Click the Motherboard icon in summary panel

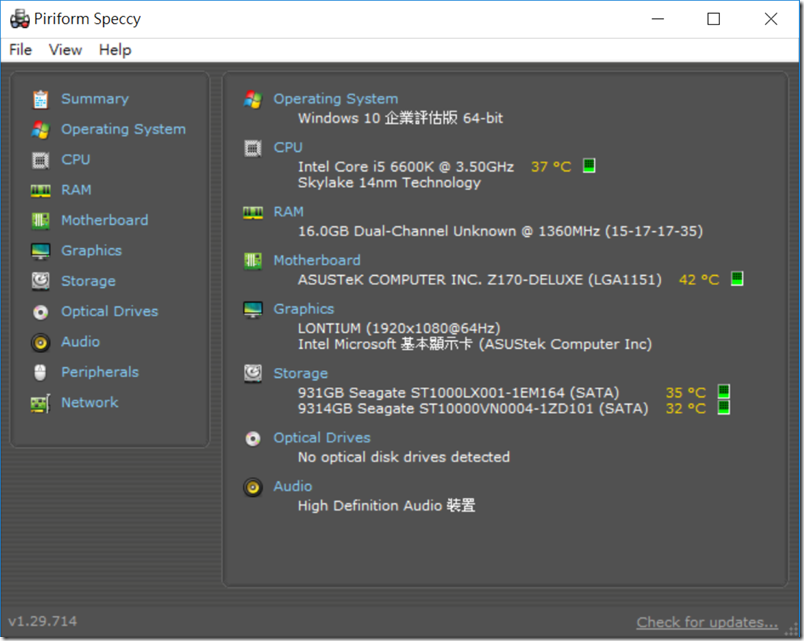coord(253,261)
